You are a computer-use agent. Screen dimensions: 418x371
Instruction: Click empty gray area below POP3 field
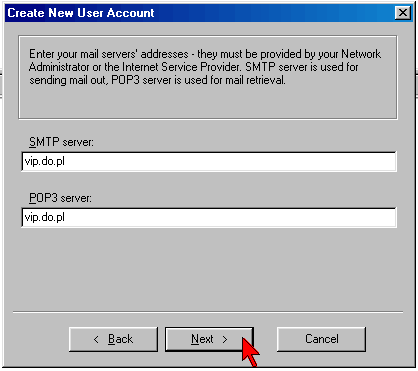[x=209, y=267]
